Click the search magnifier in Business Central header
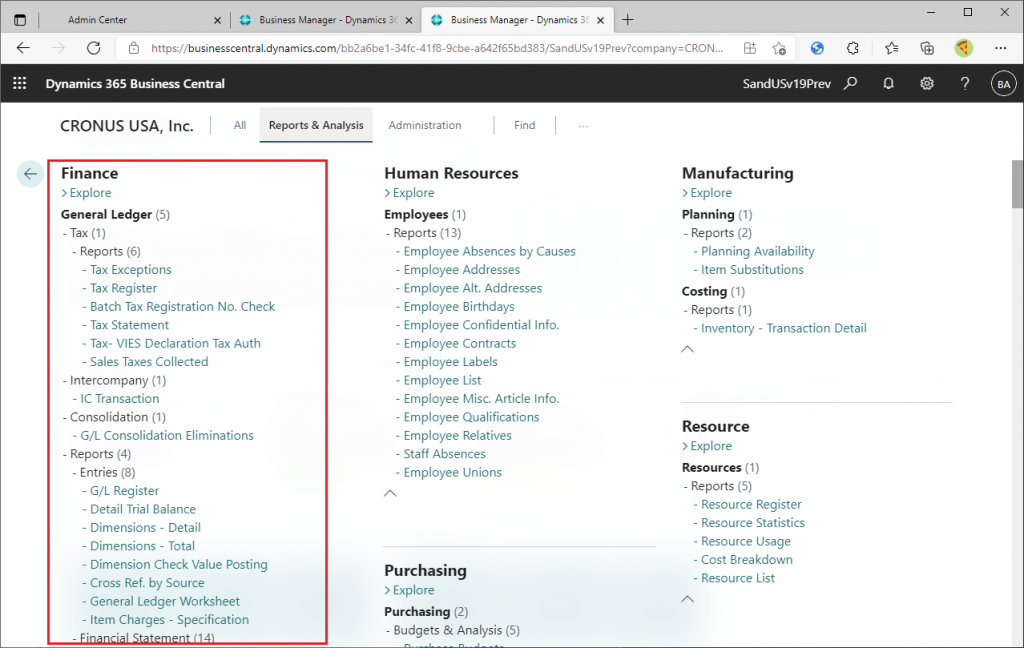 pyautogui.click(x=850, y=83)
